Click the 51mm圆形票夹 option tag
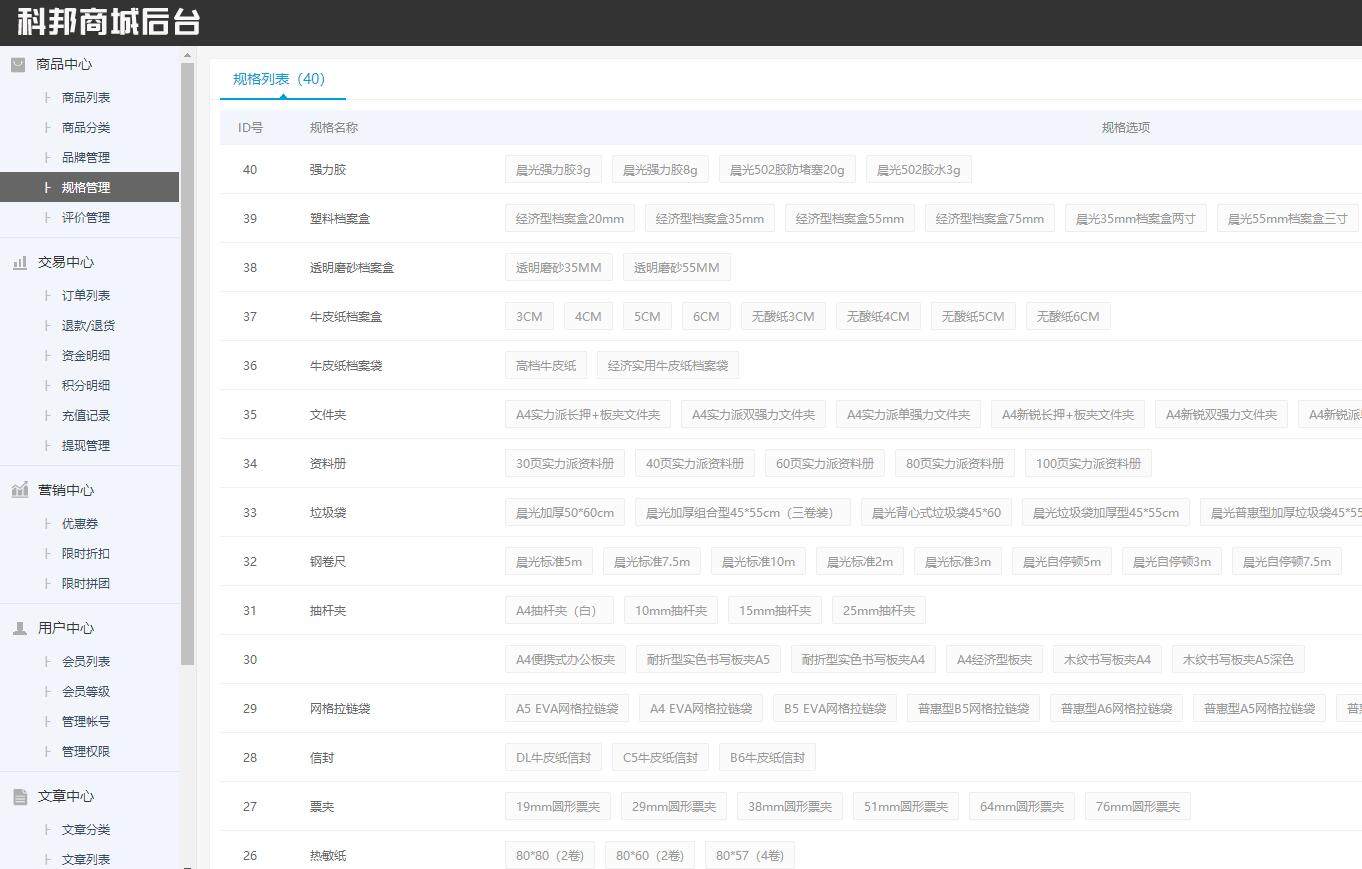The width and height of the screenshot is (1362, 869). pos(906,807)
